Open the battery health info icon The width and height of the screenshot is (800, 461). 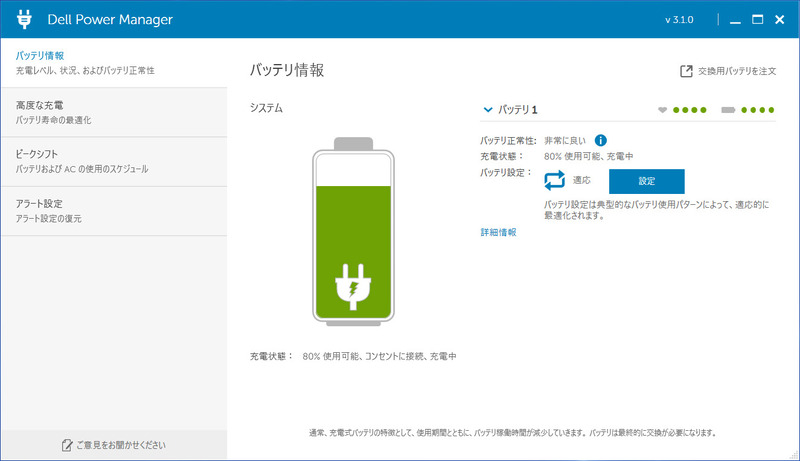point(601,140)
